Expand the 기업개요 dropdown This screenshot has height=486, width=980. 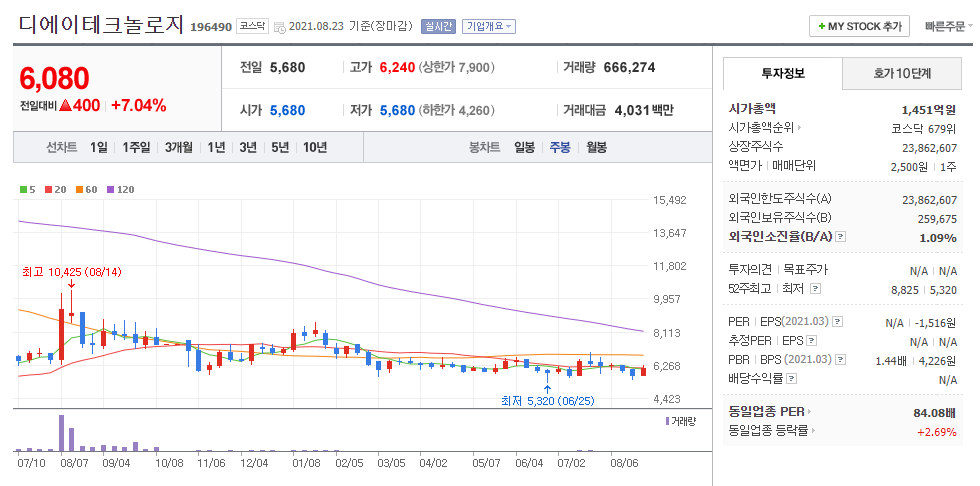tap(489, 26)
